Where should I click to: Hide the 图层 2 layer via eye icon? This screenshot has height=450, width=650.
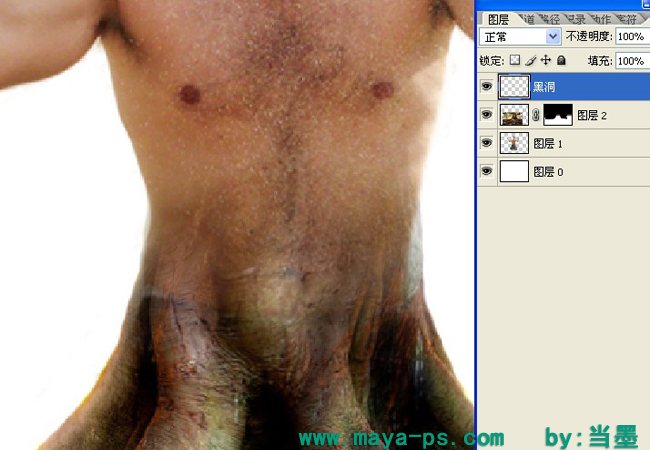pyautogui.click(x=487, y=114)
